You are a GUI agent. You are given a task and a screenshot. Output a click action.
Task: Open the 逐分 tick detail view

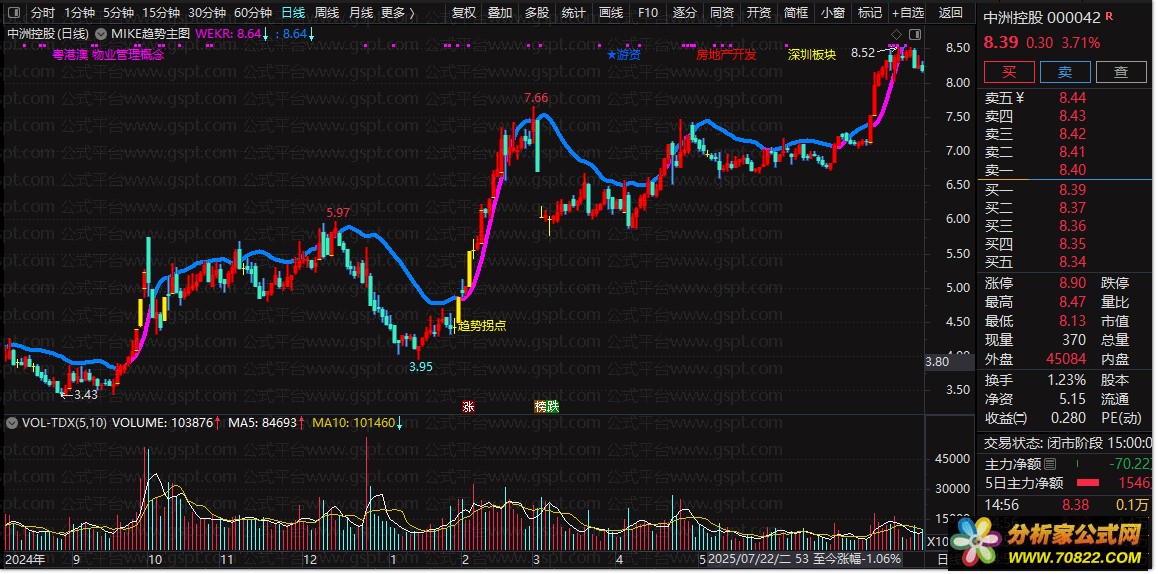[x=685, y=13]
